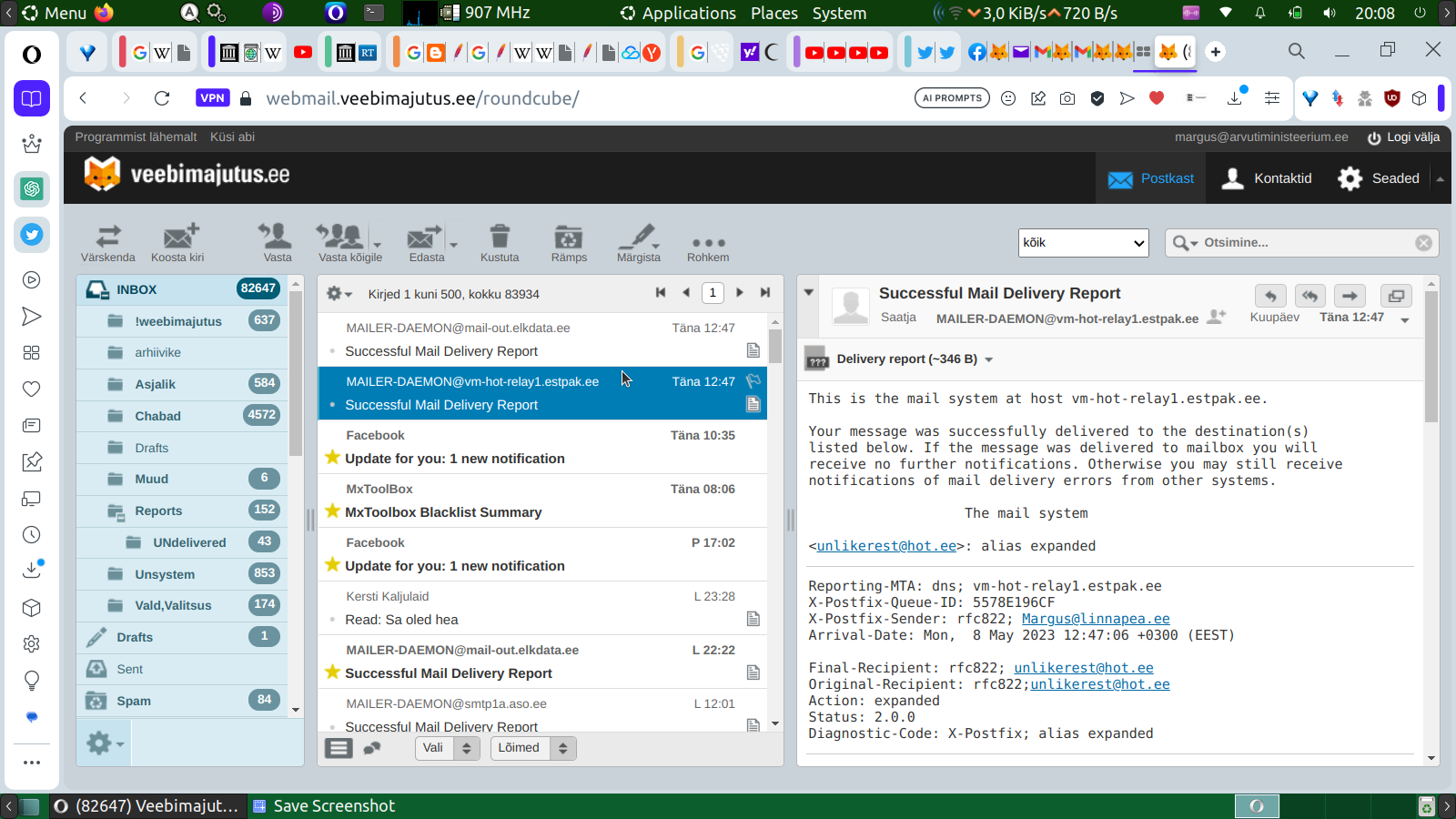Compose a new message with Koosta kiri
The image size is (1456, 819).
tap(177, 243)
